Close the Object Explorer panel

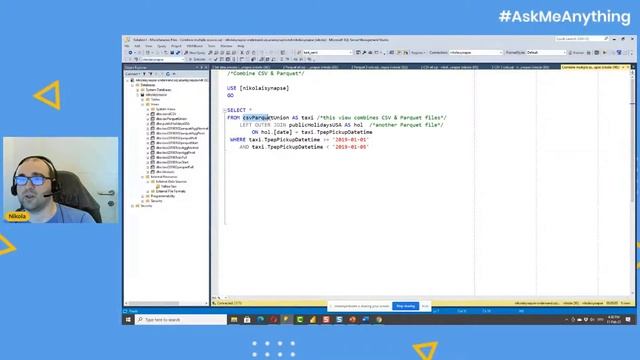pos(206,67)
